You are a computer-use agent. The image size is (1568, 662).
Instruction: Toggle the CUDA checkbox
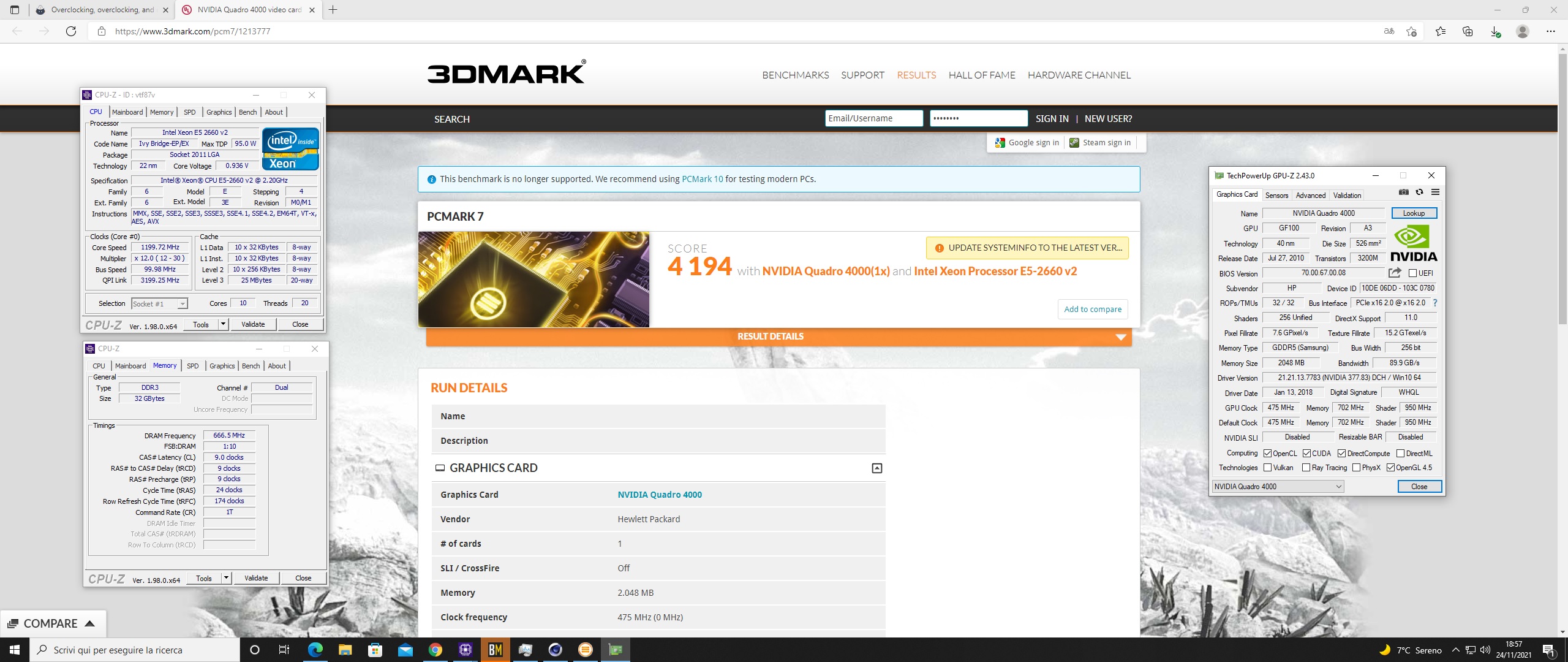[1306, 454]
